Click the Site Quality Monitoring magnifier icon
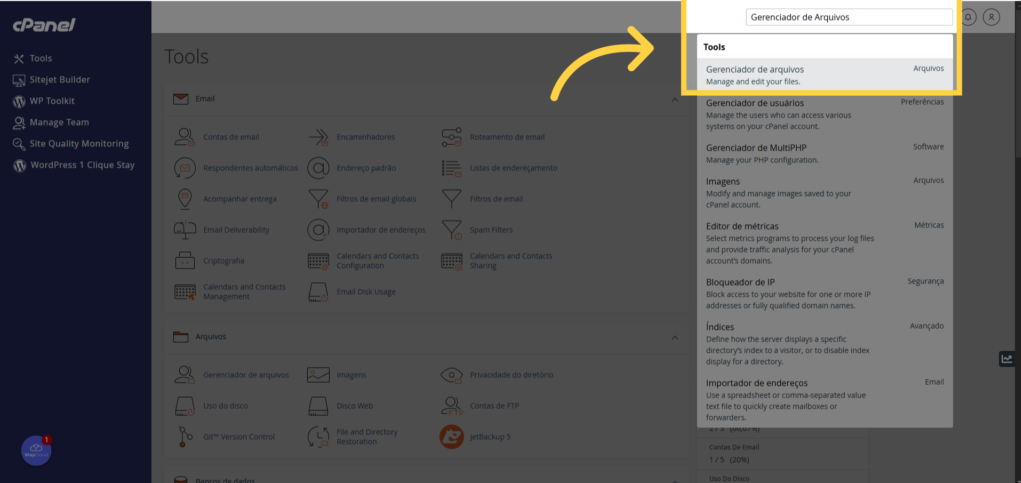Screen dimensions: 1021x483 coord(19,144)
